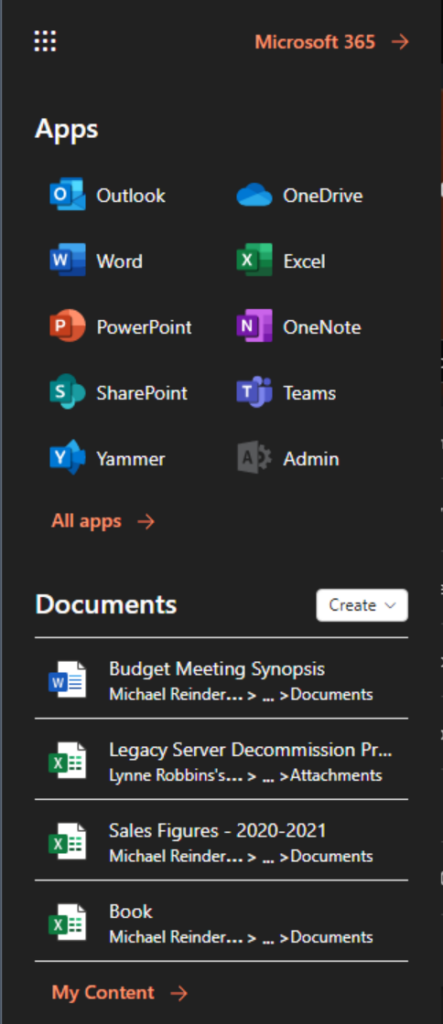Viewport: 443px width, 1024px height.
Task: Open the Admin gear icon
Action: 254,458
